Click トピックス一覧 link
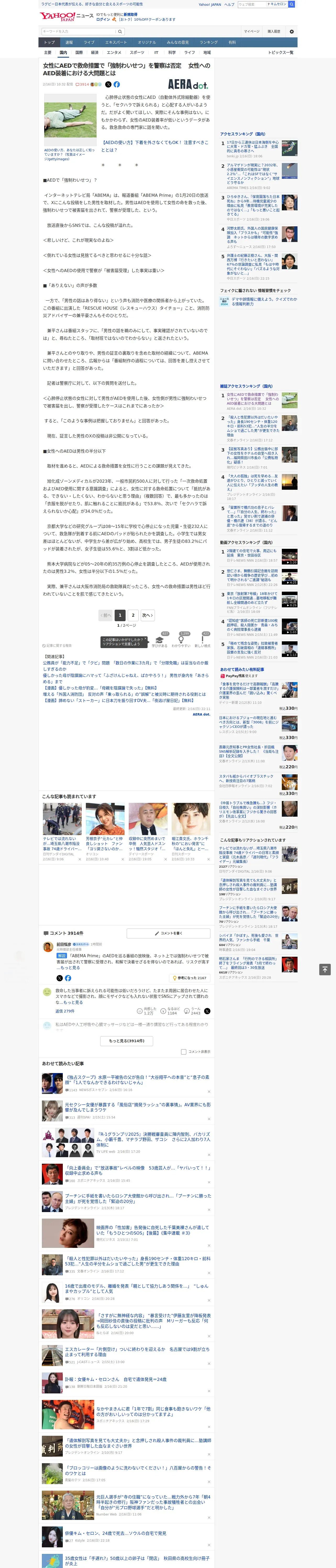The height and width of the screenshot is (1568, 336). coord(281,52)
